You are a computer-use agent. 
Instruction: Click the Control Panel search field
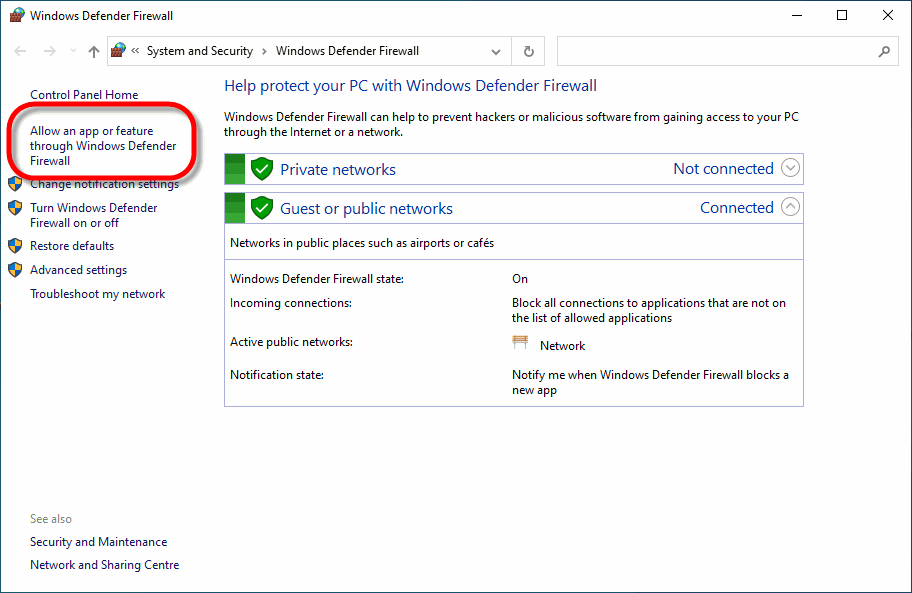pyautogui.click(x=715, y=51)
